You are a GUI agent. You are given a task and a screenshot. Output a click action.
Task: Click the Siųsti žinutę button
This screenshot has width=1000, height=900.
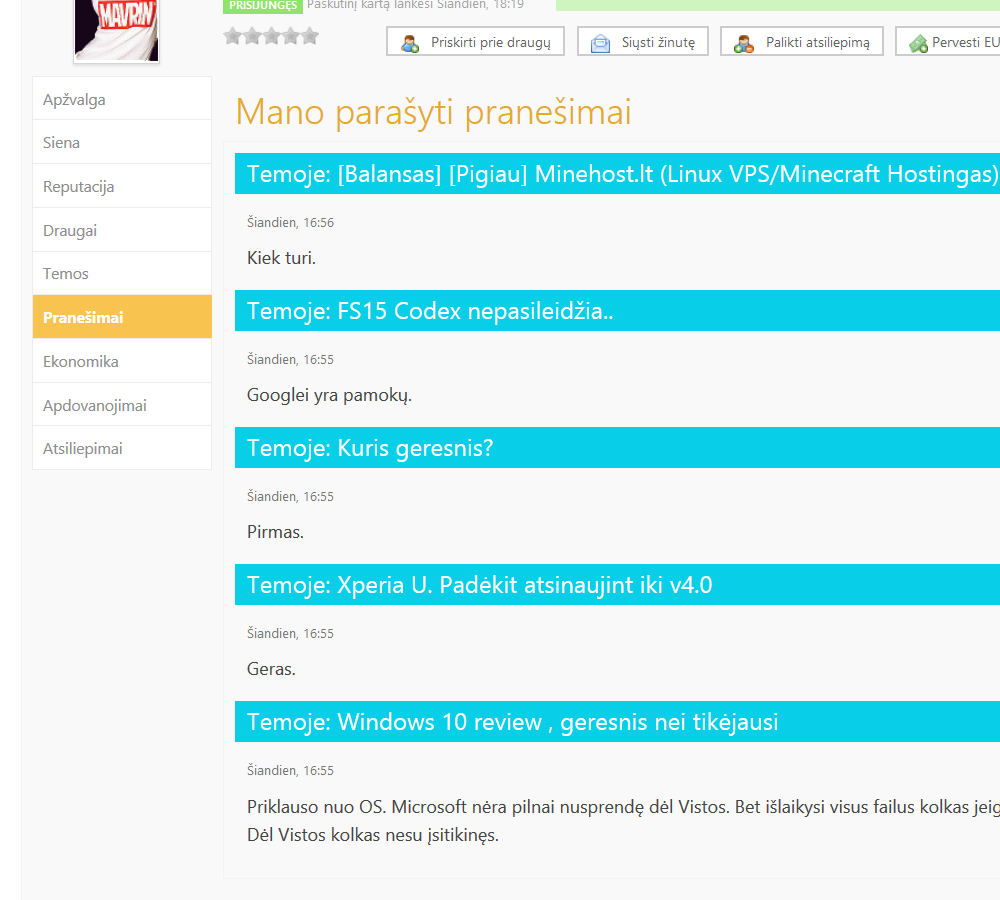pyautogui.click(x=643, y=41)
